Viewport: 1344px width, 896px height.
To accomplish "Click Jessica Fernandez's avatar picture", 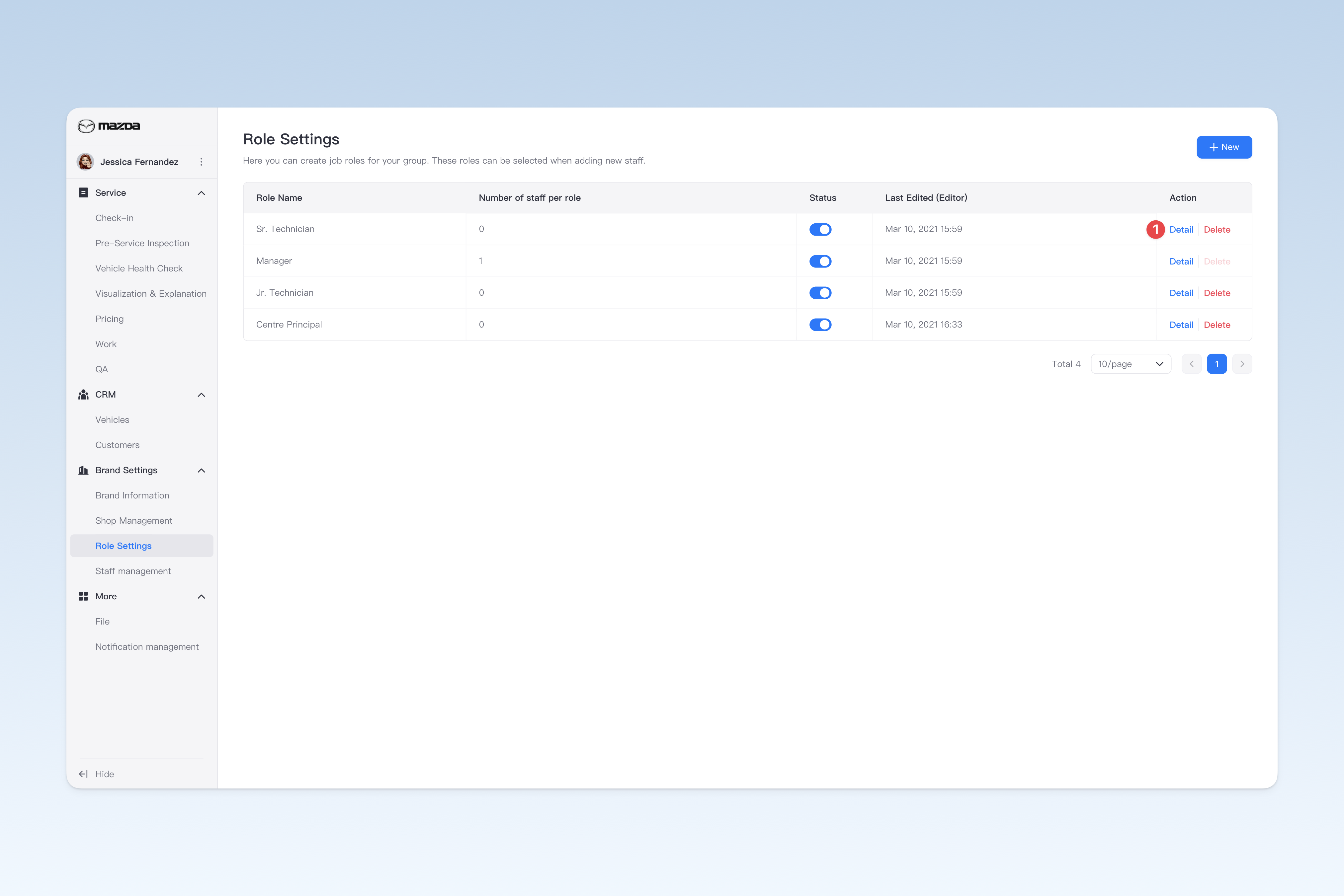I will click(x=86, y=162).
